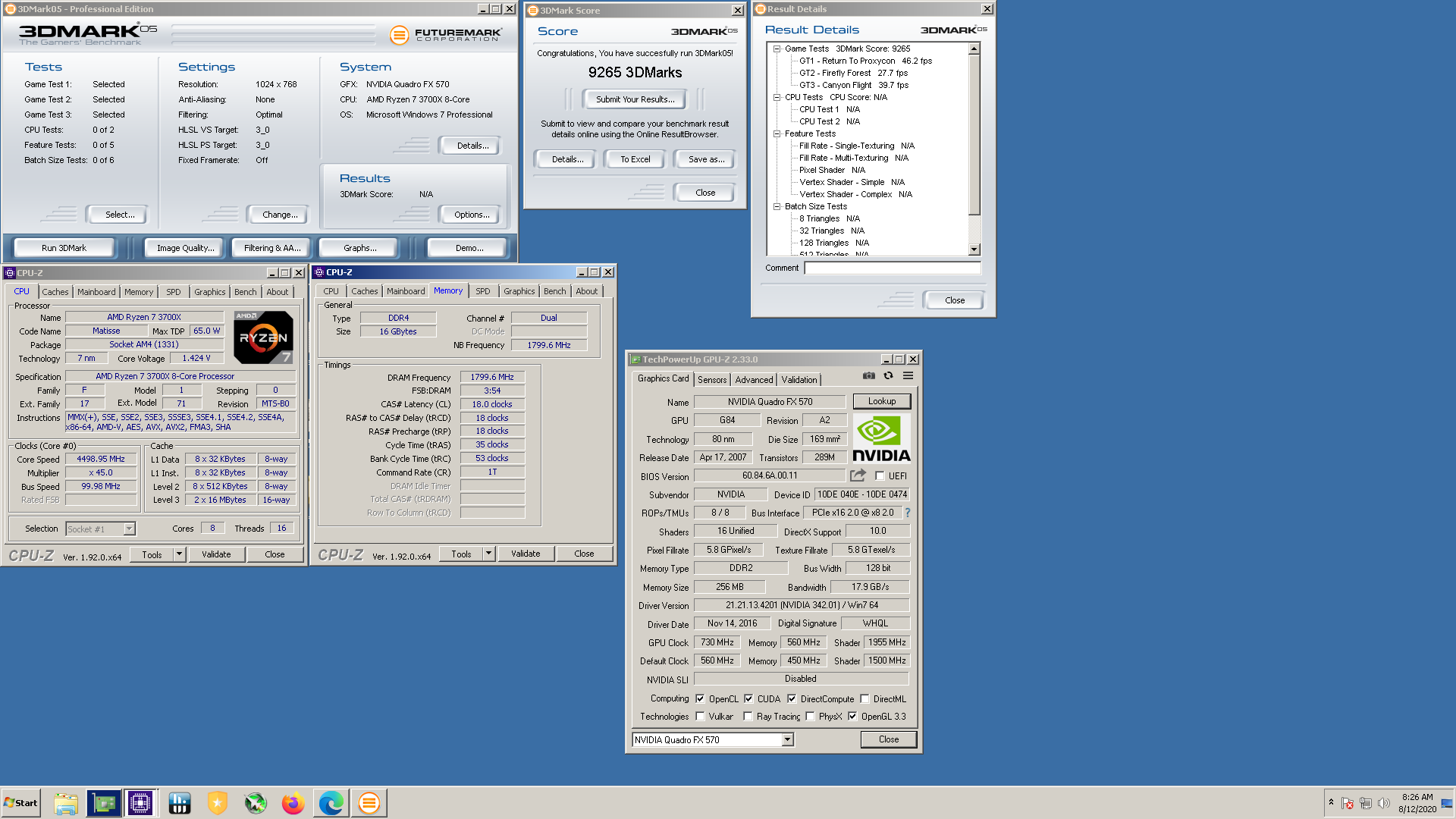Launch Microsoft Edge from the taskbar
The width and height of the screenshot is (1456, 819).
331,803
